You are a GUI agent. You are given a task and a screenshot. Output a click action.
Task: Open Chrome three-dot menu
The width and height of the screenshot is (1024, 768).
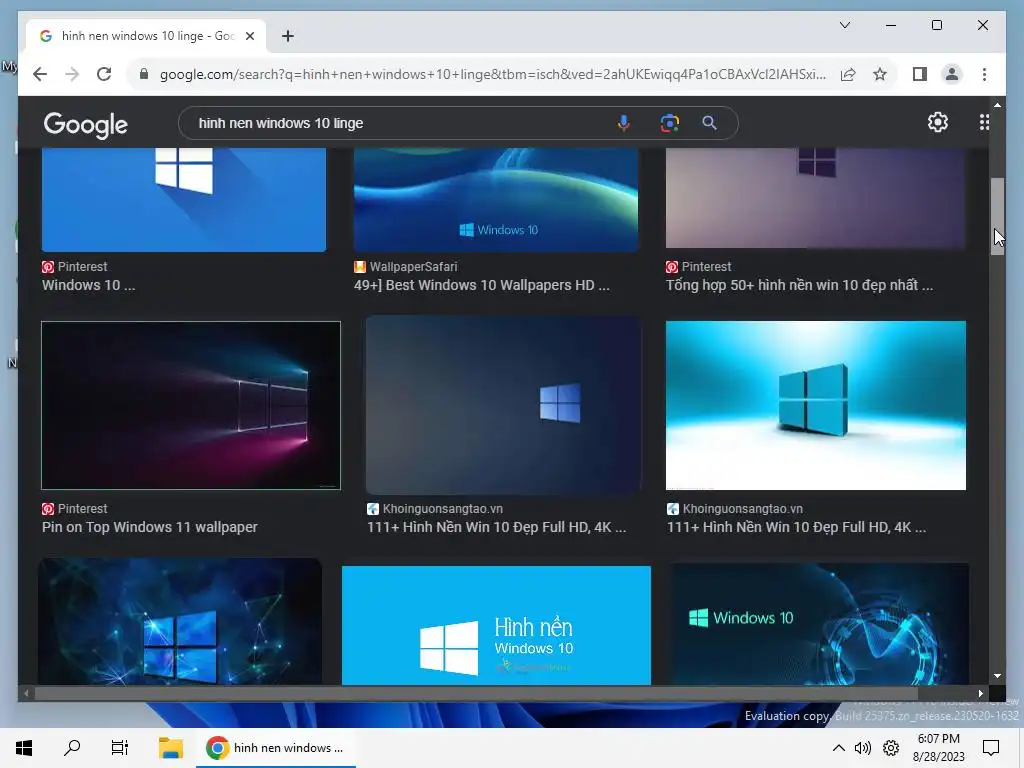coord(984,74)
